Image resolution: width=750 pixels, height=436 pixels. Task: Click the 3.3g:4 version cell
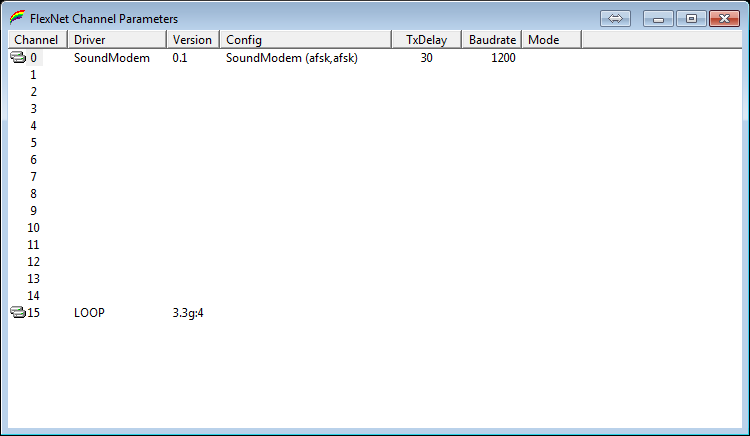pyautogui.click(x=188, y=313)
